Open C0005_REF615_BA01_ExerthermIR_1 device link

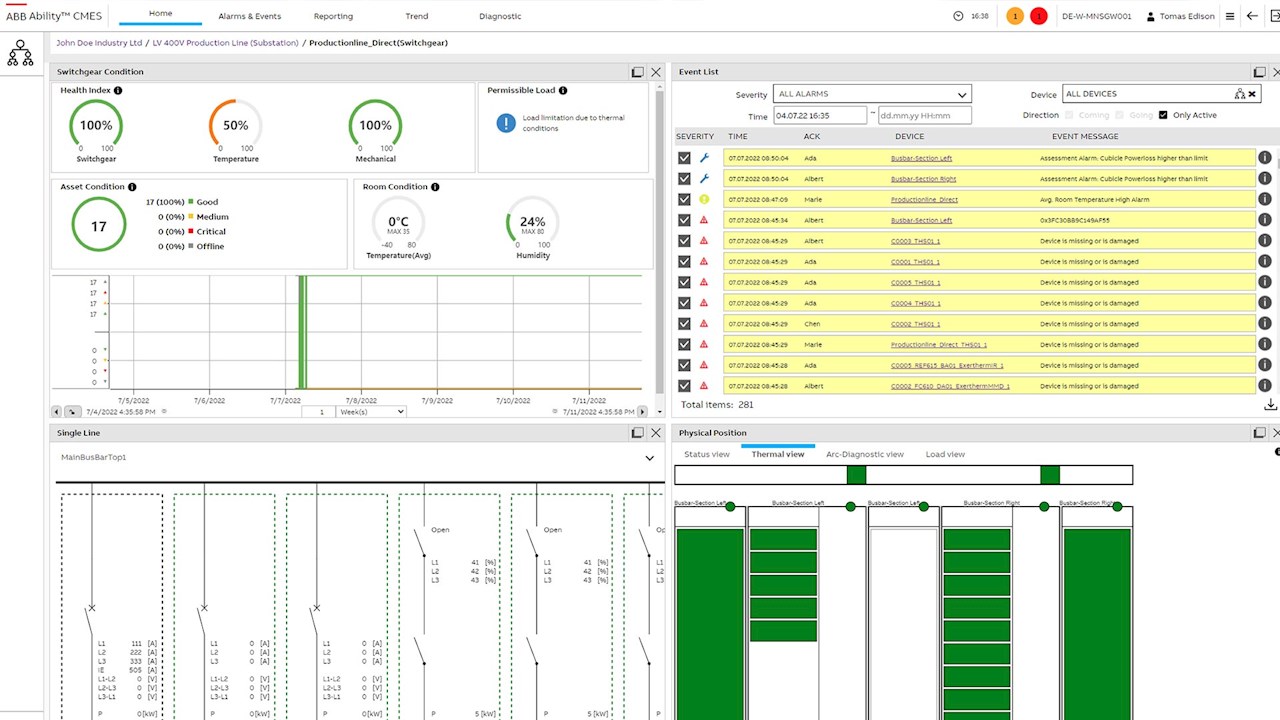947,366
